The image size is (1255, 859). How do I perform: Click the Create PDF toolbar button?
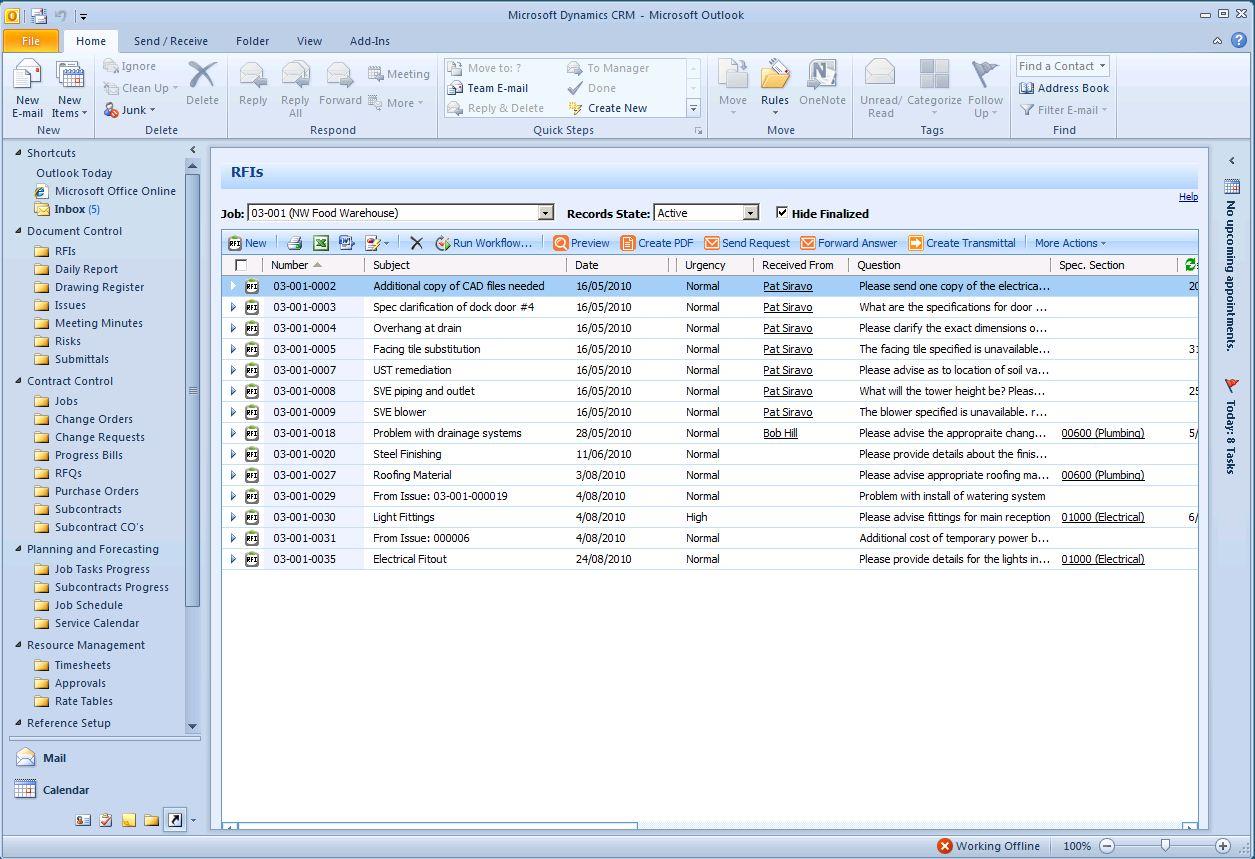click(x=656, y=243)
